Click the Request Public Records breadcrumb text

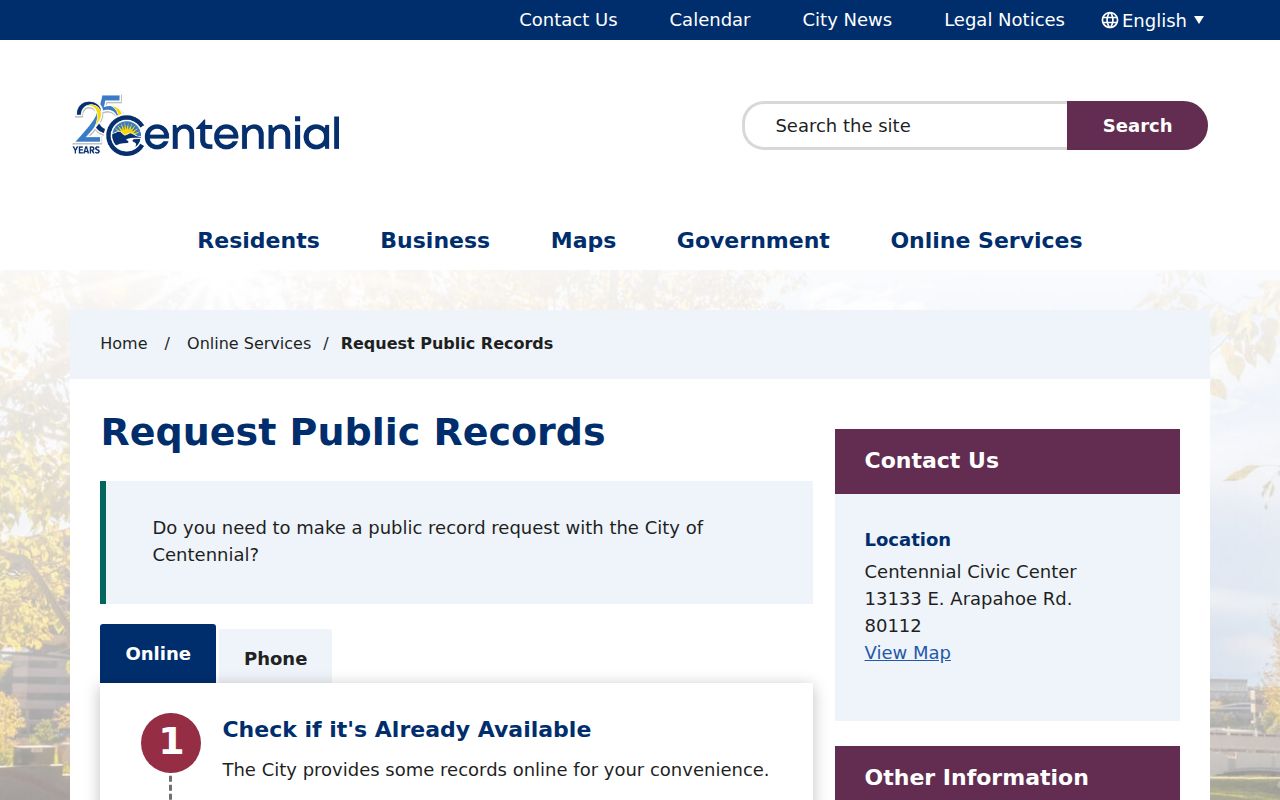coord(447,343)
